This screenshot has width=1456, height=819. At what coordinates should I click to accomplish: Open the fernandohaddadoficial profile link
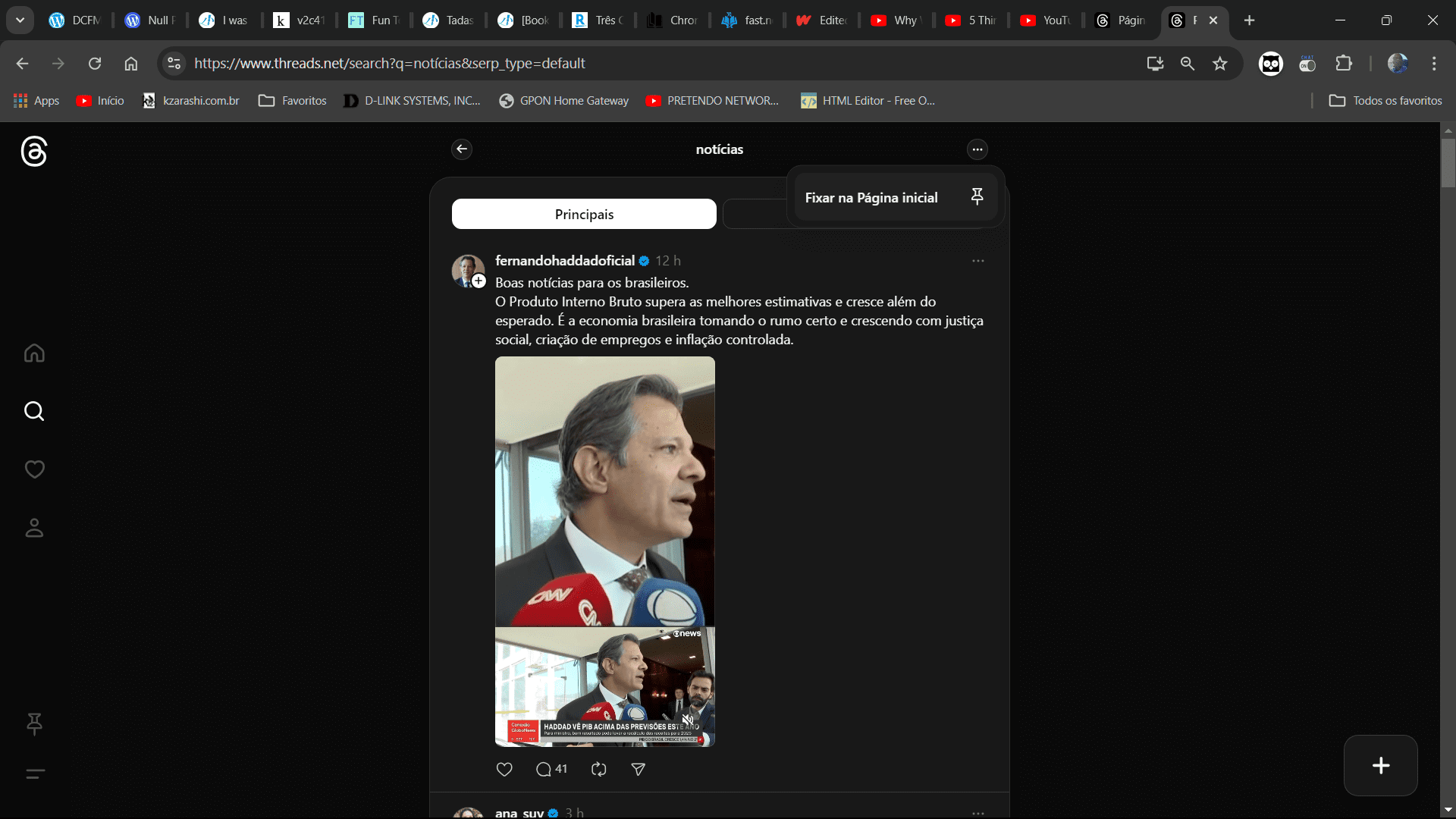[565, 261]
